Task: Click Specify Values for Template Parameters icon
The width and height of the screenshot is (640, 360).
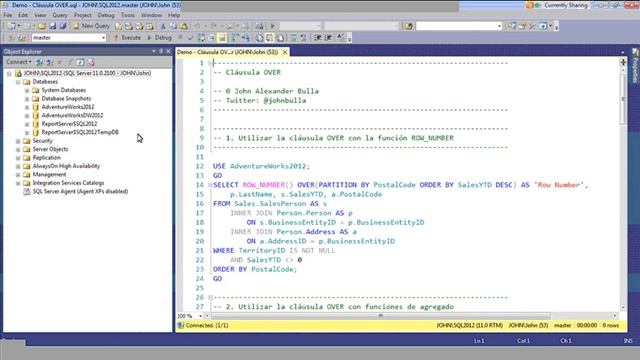Action: pos(340,38)
